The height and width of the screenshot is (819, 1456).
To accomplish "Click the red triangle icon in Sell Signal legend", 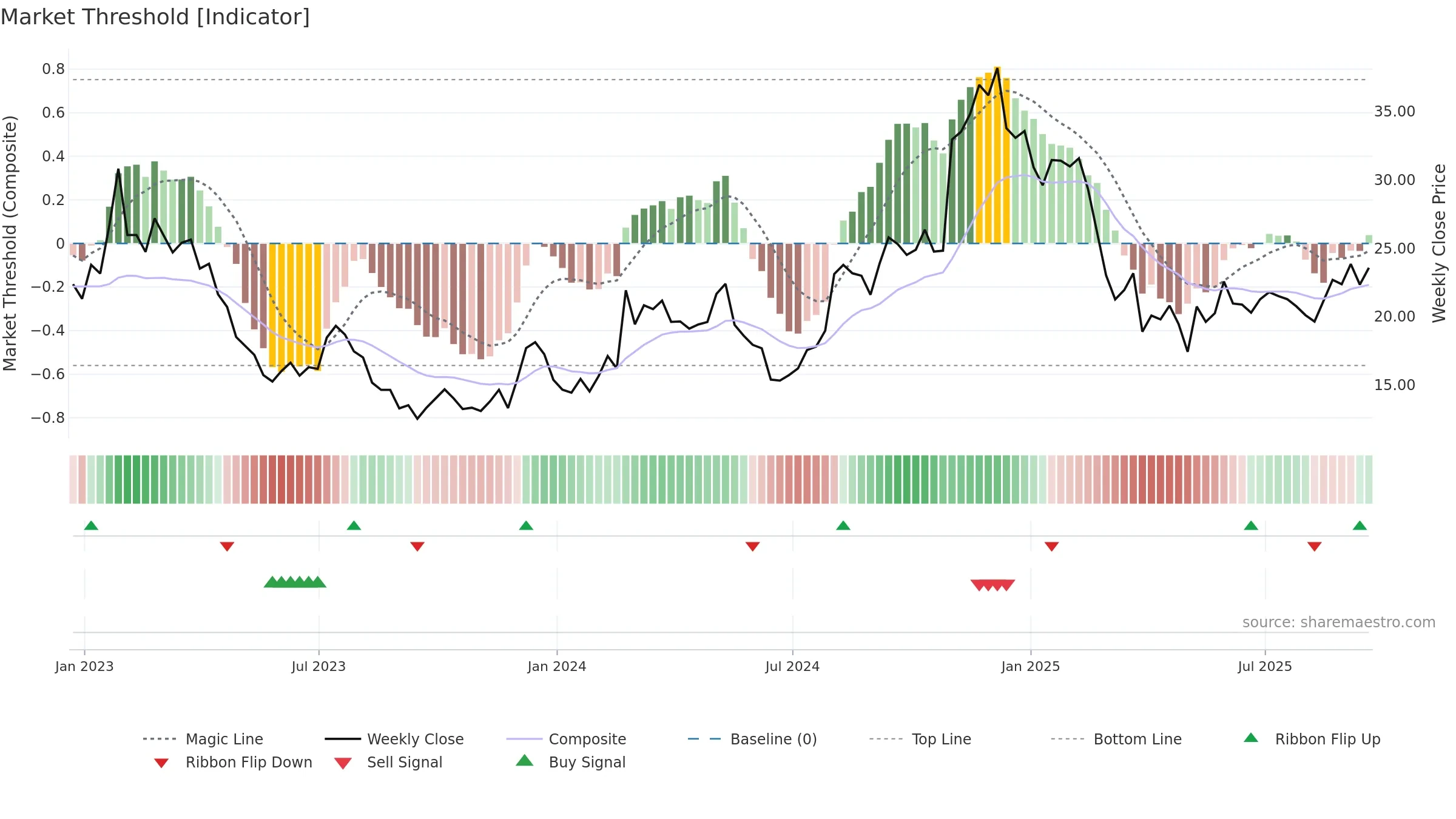I will pyautogui.click(x=343, y=763).
